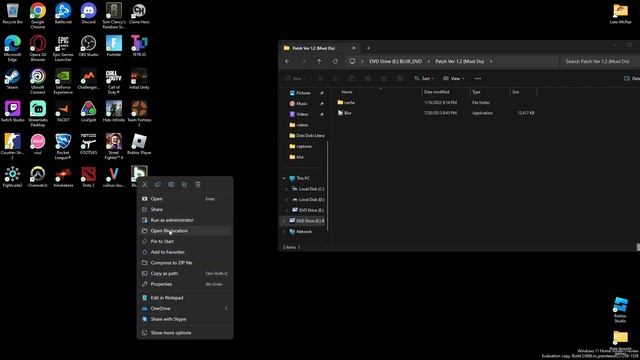
Task: Click the Cut icon in context menu
Action: coord(144,184)
